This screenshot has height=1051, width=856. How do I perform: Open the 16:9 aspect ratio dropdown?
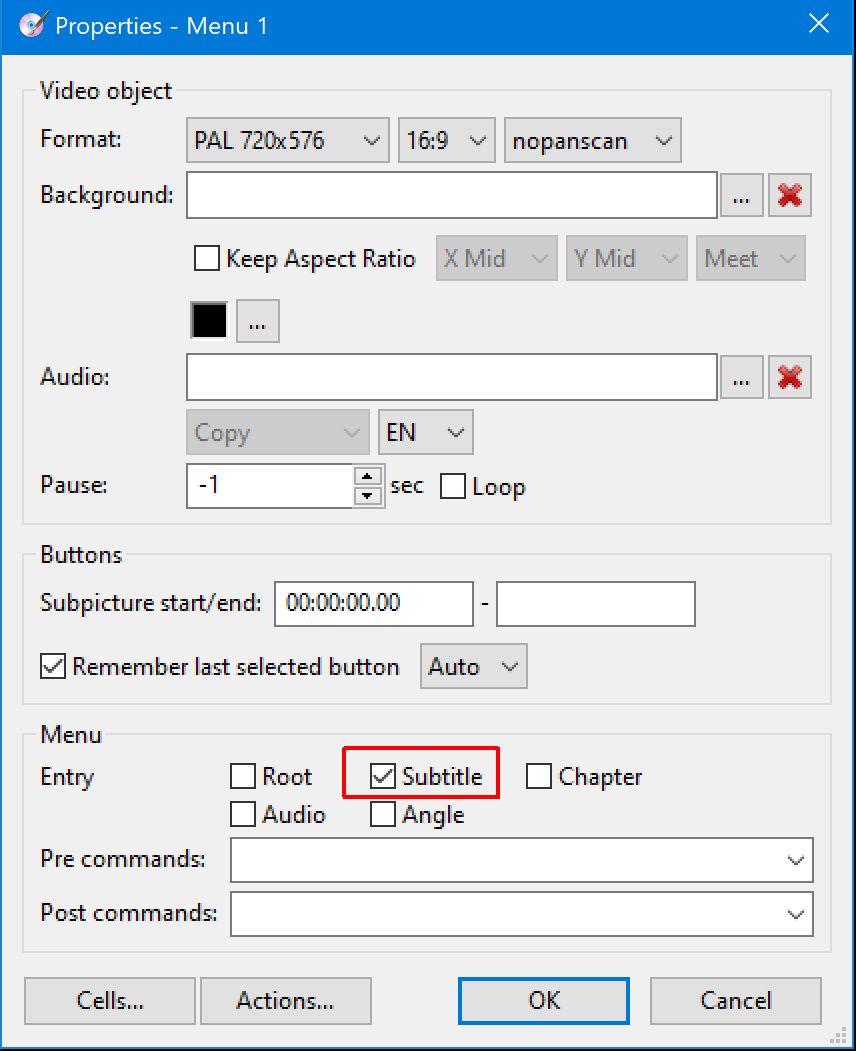447,141
